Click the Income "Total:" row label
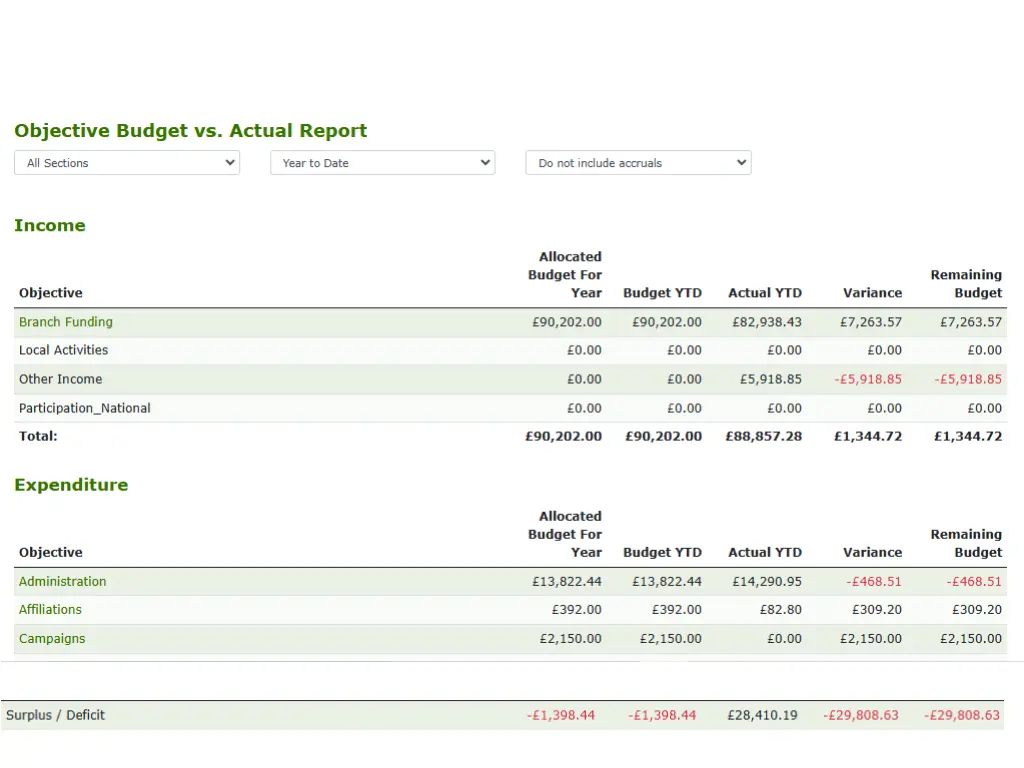 tap(38, 436)
